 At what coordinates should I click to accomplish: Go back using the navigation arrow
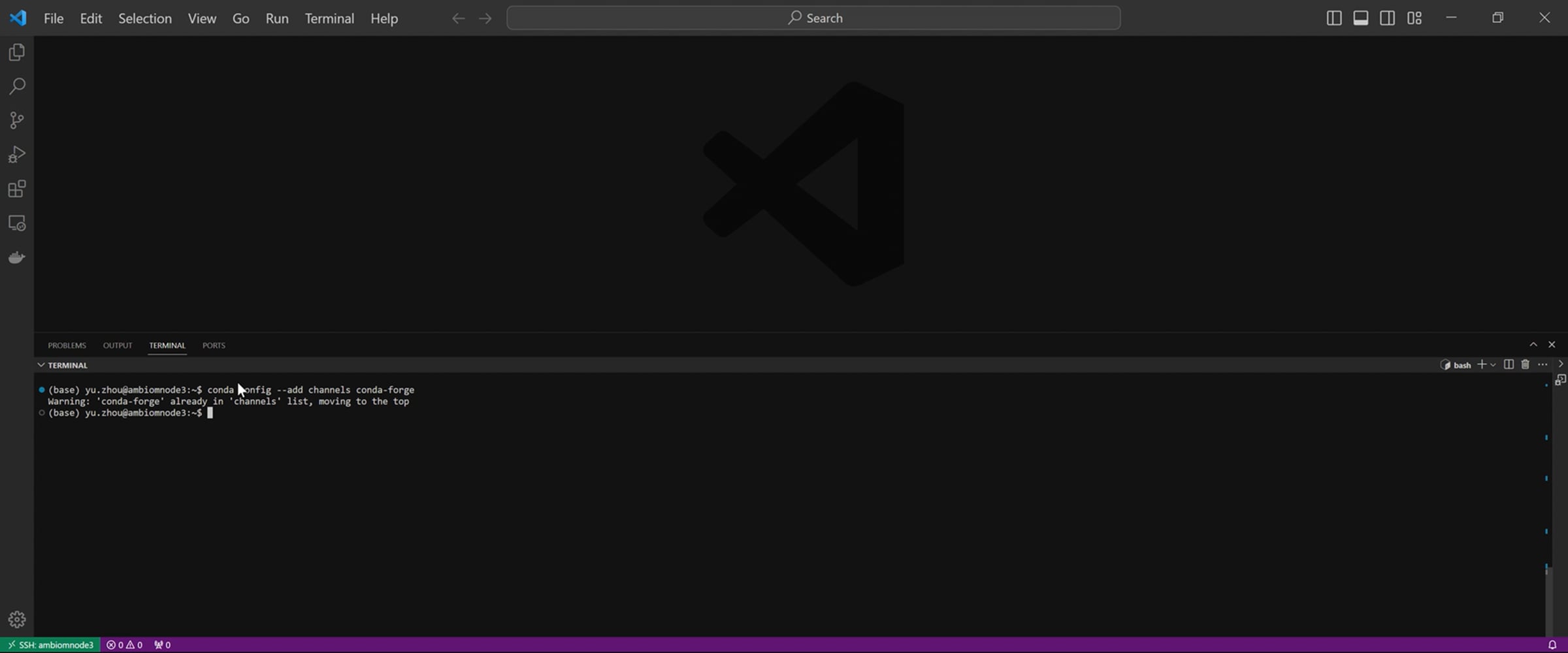(x=459, y=18)
